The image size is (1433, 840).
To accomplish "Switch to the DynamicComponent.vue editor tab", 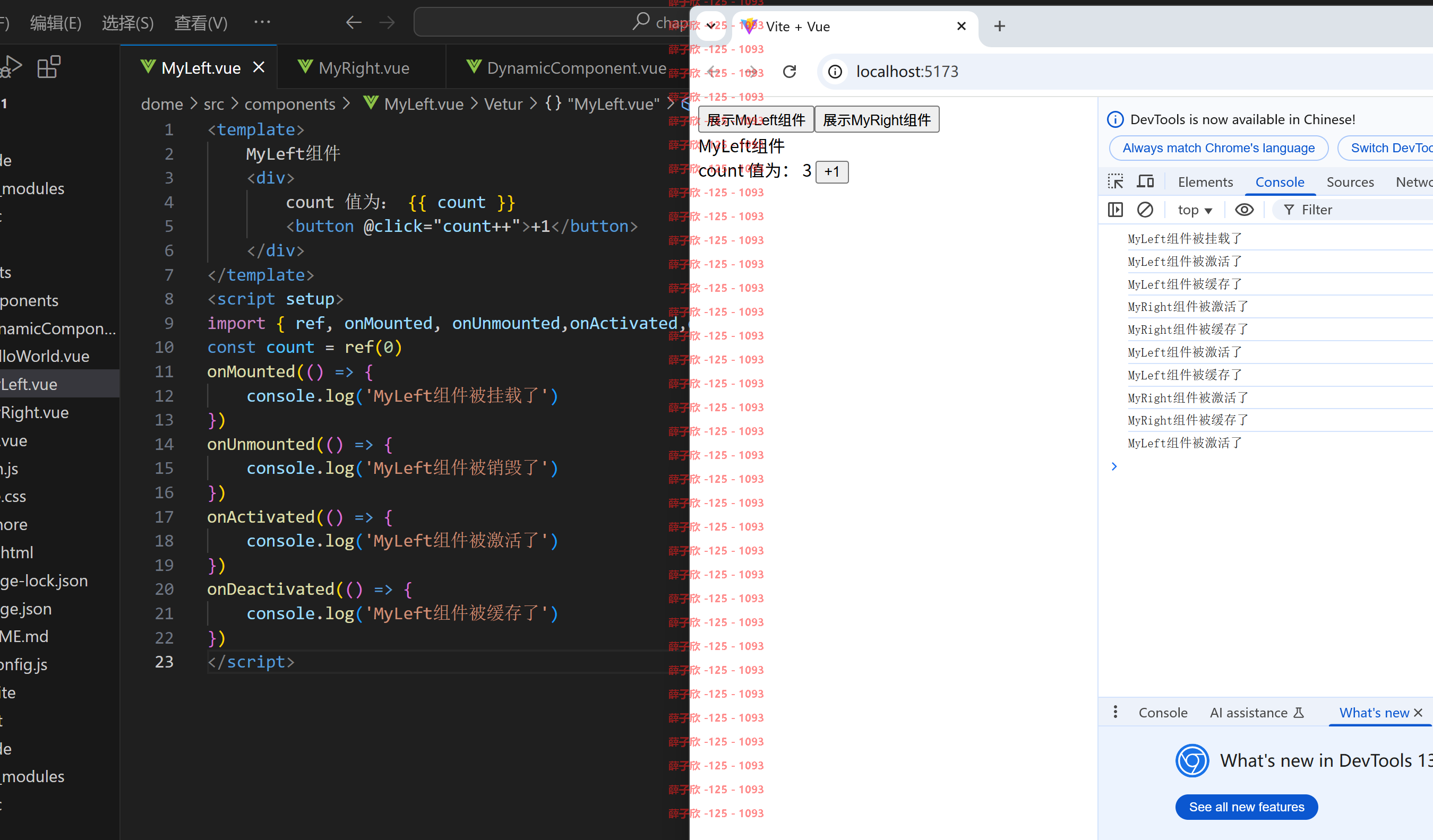I will (x=567, y=67).
